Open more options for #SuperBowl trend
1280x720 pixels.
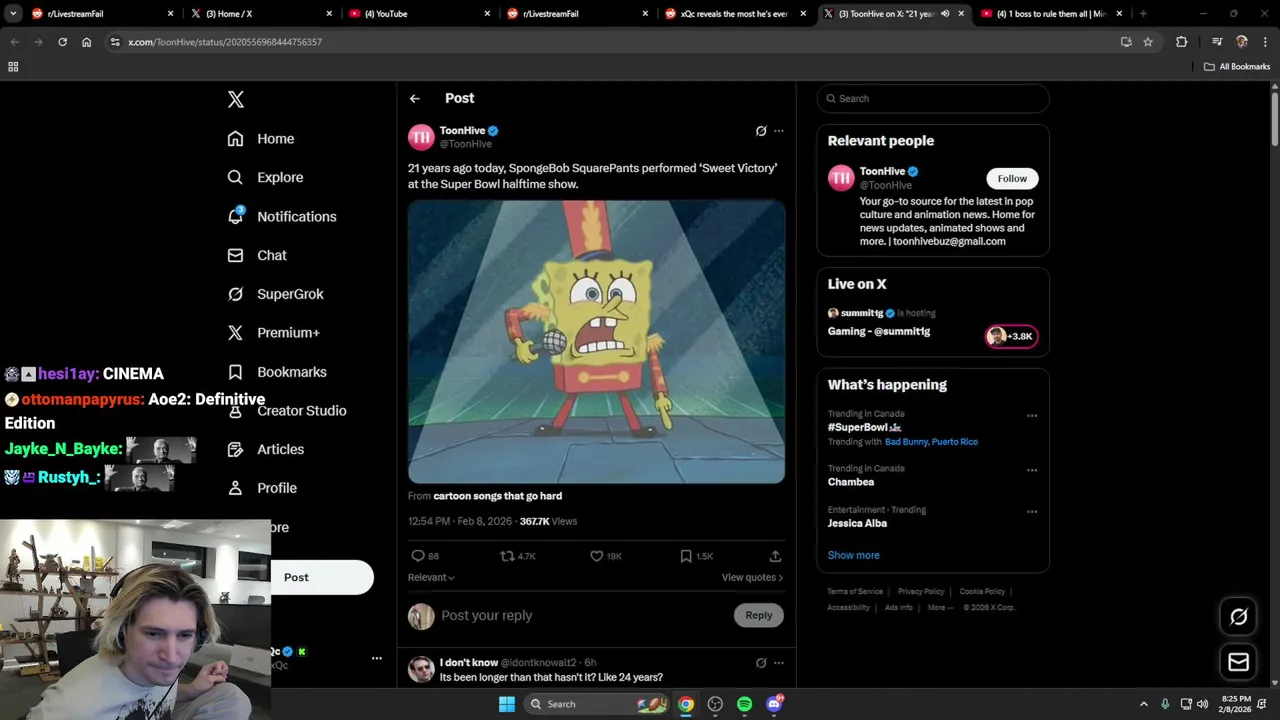(1032, 416)
